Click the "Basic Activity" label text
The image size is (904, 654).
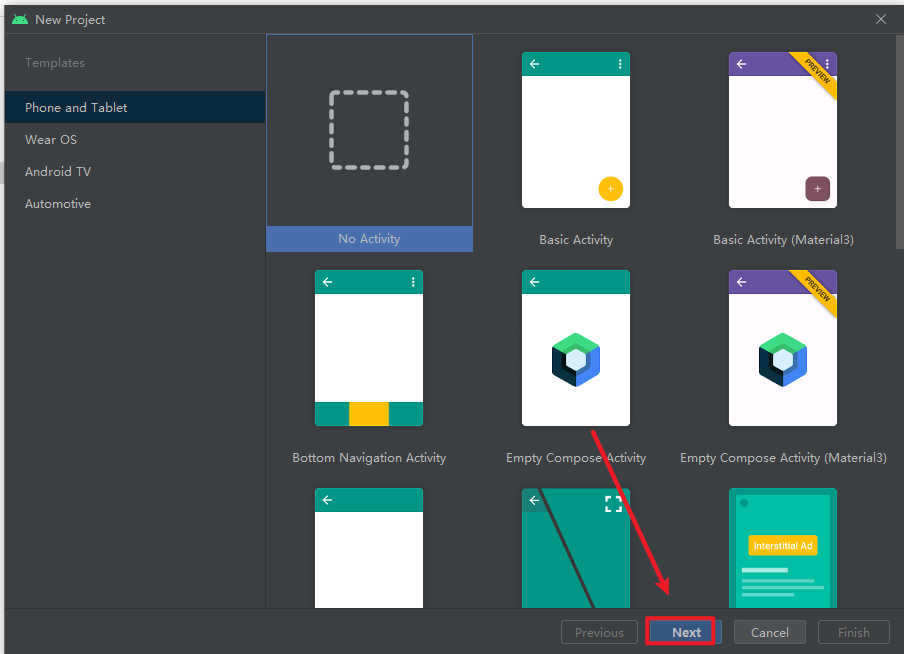point(576,240)
